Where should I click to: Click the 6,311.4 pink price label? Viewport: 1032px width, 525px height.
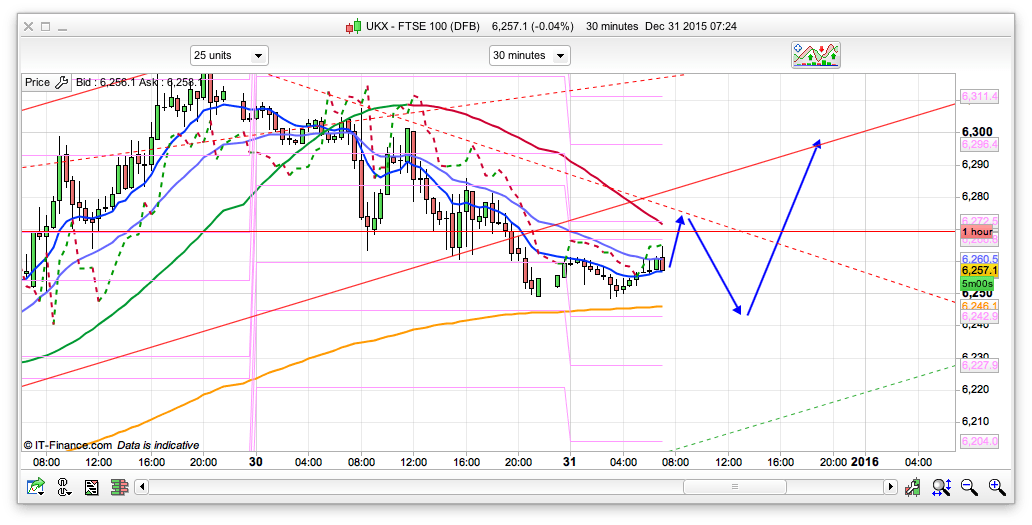pyautogui.click(x=979, y=96)
